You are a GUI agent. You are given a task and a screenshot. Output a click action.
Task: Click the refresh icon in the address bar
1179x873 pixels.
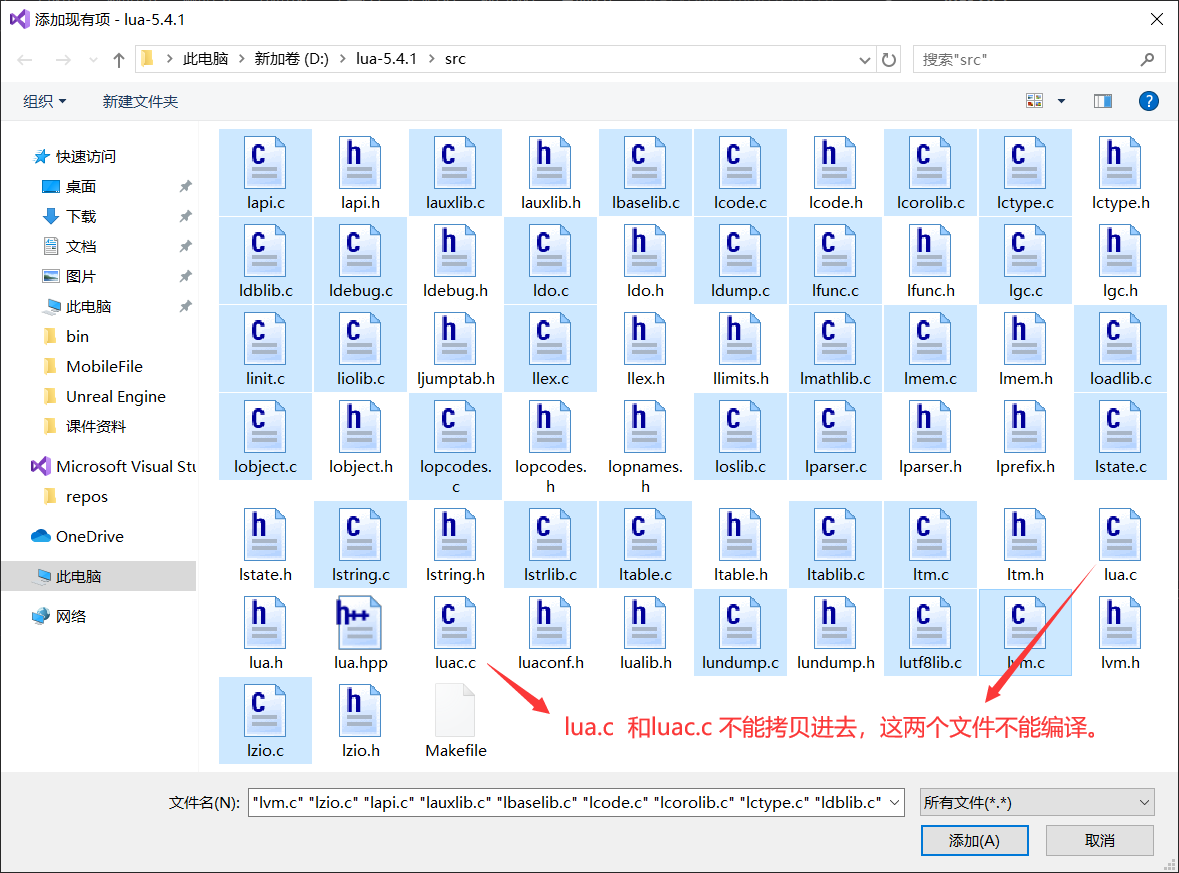click(888, 59)
